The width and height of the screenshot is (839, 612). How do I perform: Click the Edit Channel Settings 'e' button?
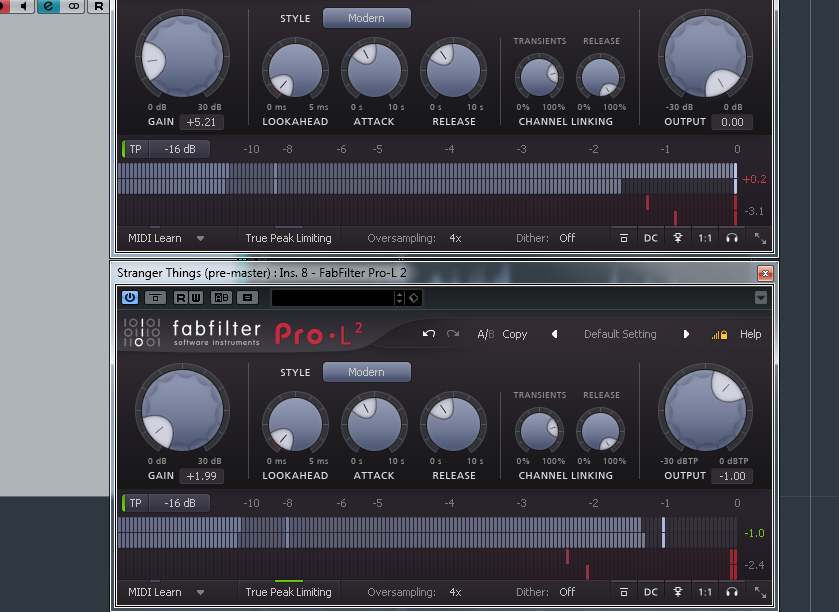48,6
